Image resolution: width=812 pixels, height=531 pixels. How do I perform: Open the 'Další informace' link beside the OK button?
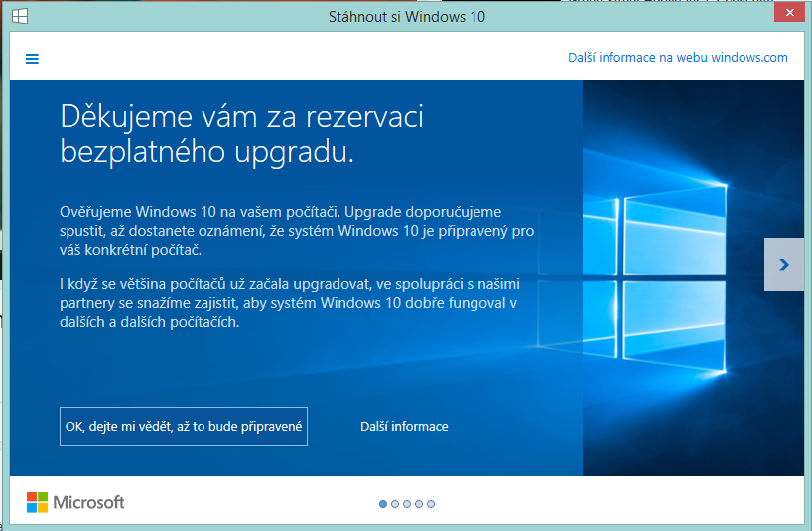click(404, 426)
